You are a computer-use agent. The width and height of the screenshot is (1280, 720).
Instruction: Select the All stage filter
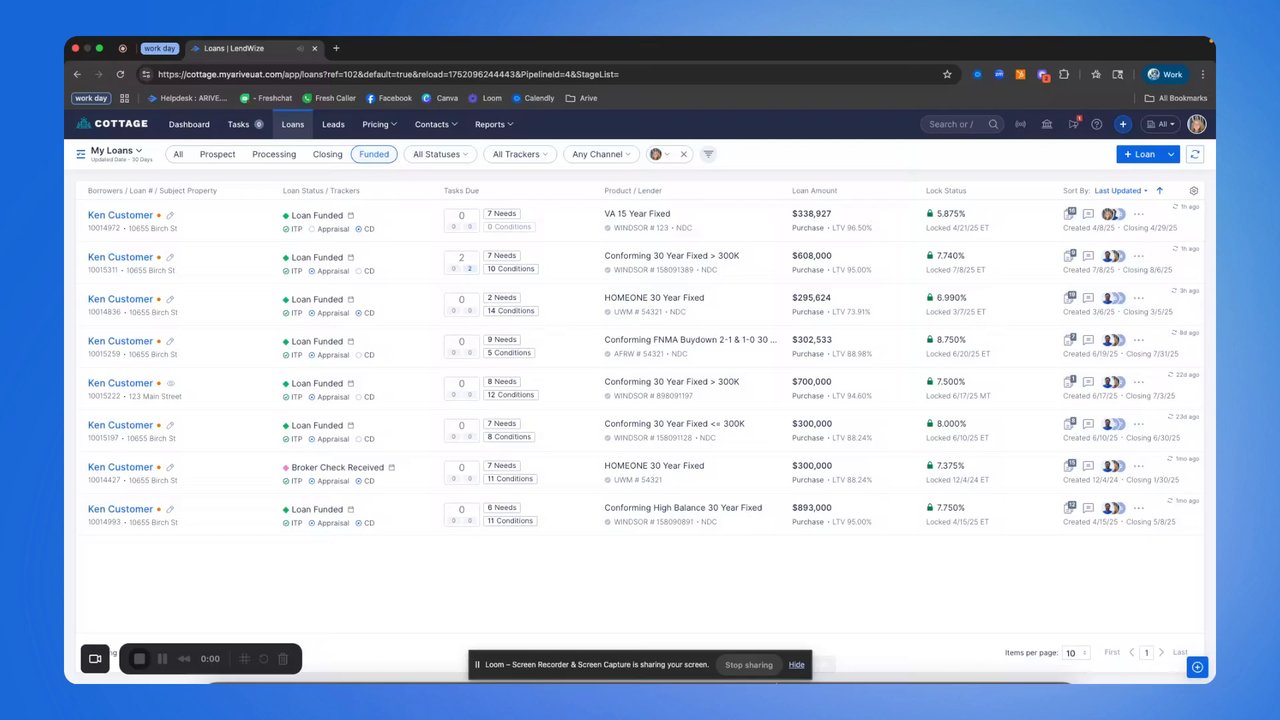(178, 154)
